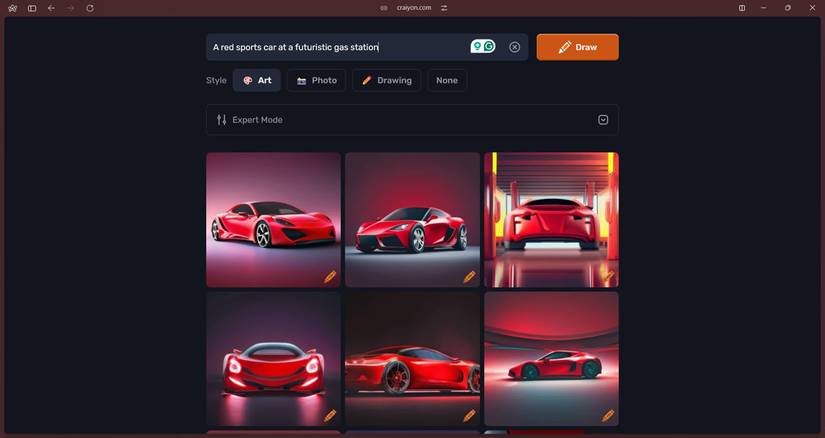Screen dimensions: 825x438
Task: Open the side-view car on teal floor image
Action: tap(551, 359)
